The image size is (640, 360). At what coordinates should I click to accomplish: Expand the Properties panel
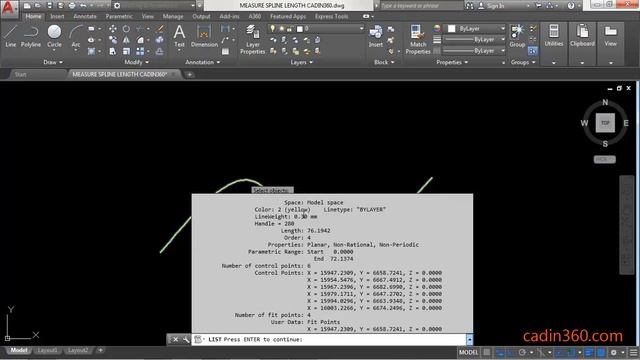click(x=452, y=62)
